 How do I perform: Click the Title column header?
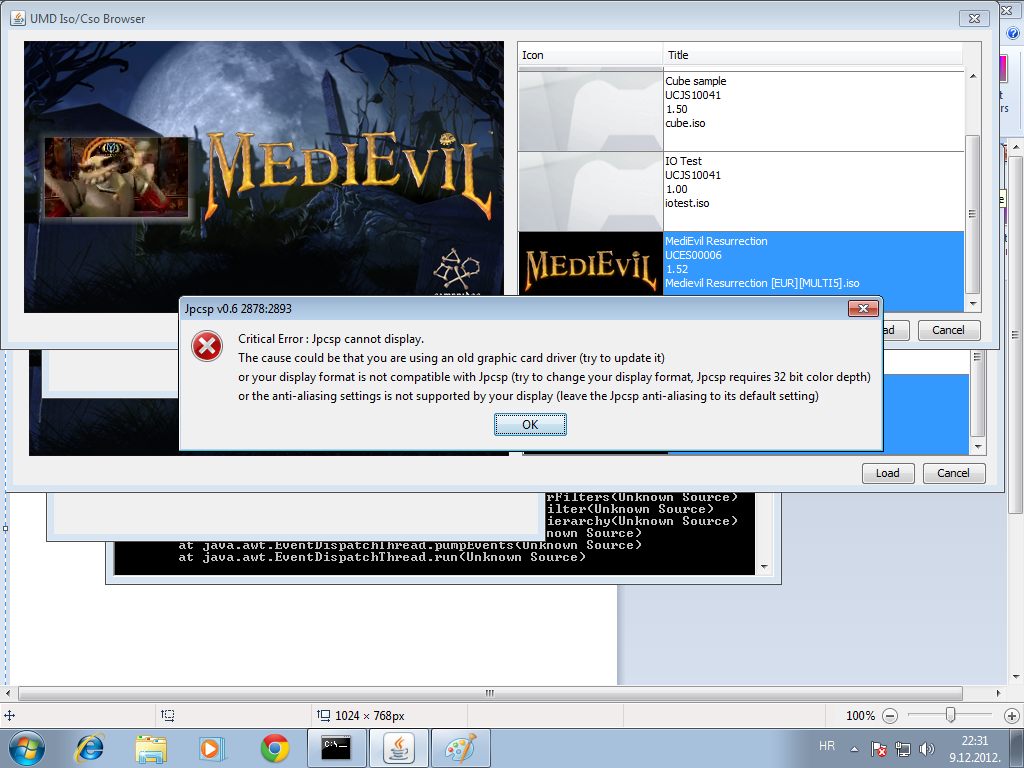[x=812, y=55]
